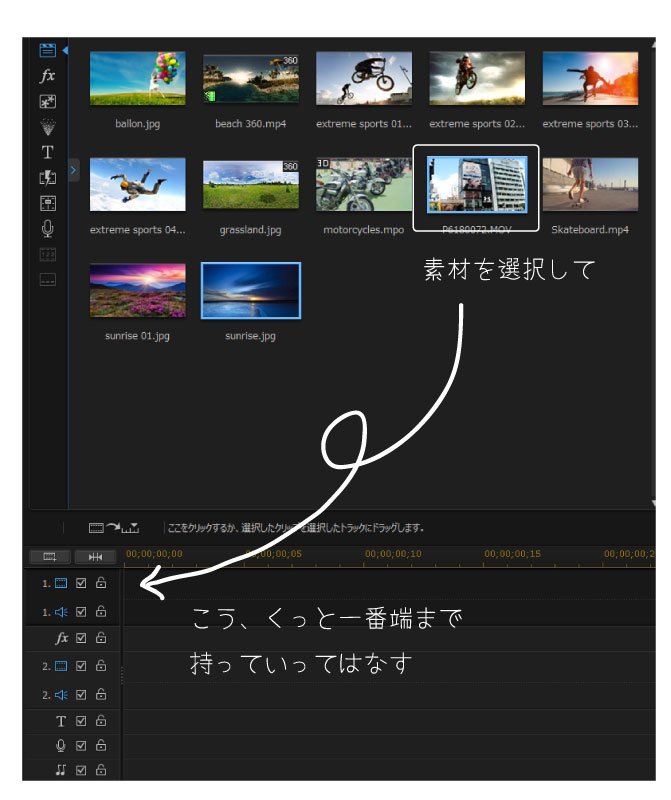Select the sunrise.jpg thumbnail
This screenshot has width=671, height=800.
pos(251,290)
